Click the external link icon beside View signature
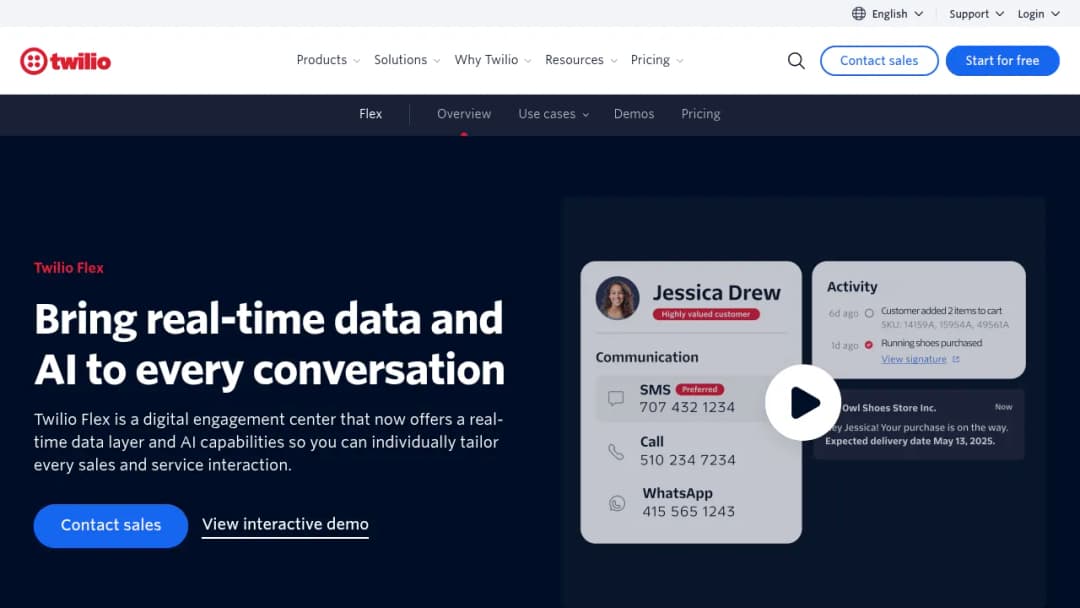 955,359
